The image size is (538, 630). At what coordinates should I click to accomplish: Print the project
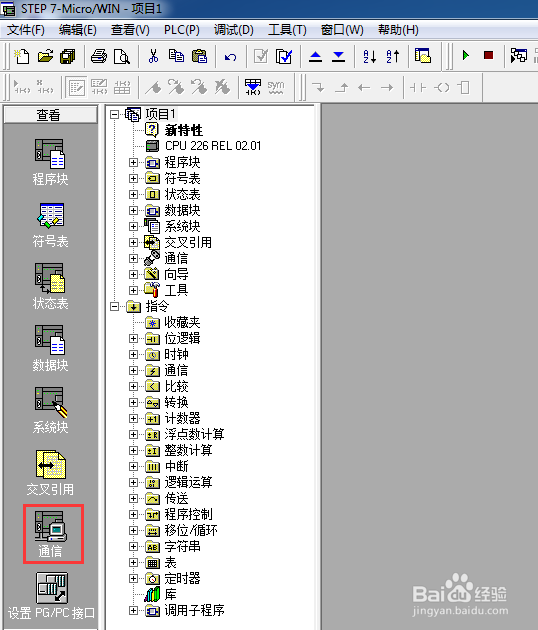[x=99, y=56]
